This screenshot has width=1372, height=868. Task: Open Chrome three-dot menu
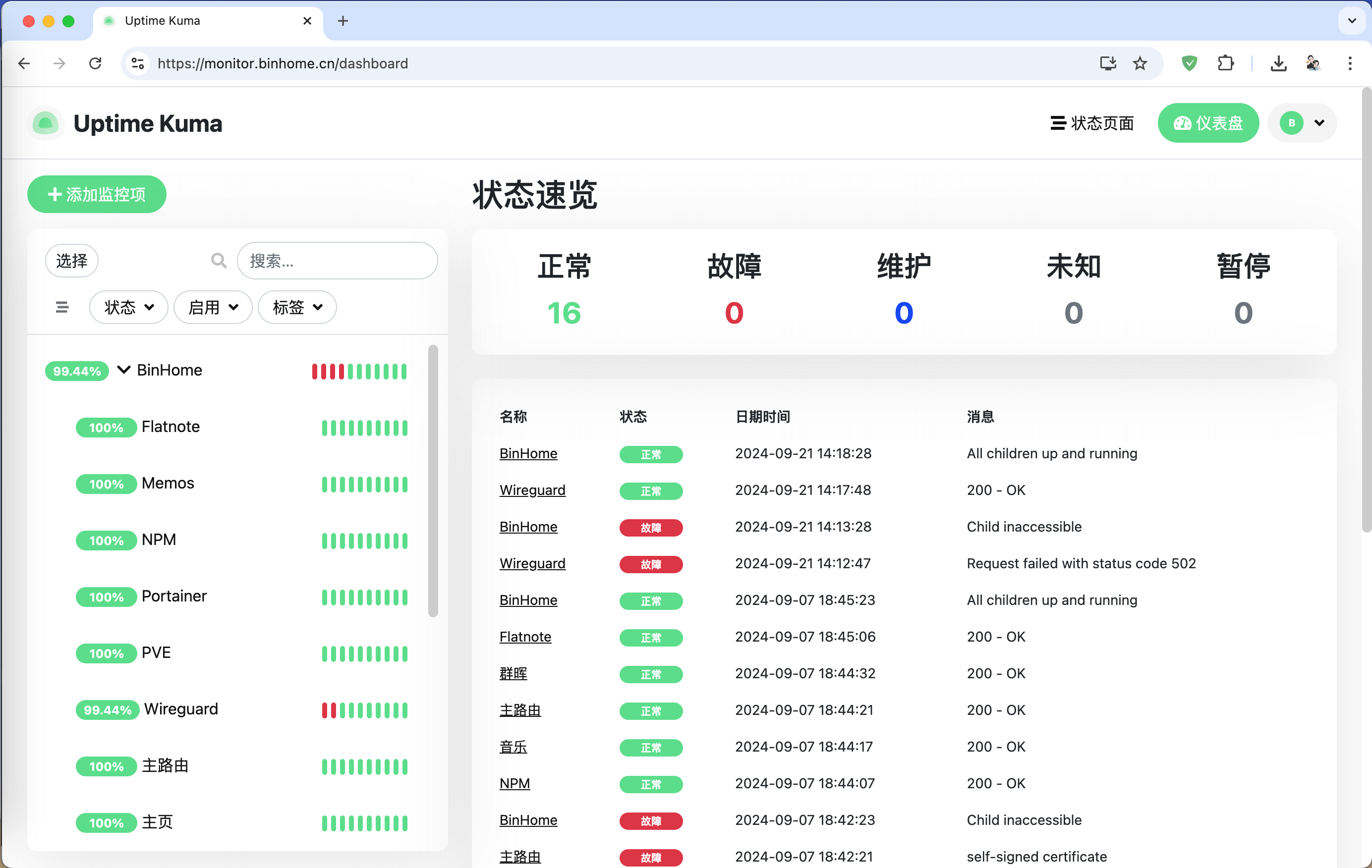tap(1350, 63)
